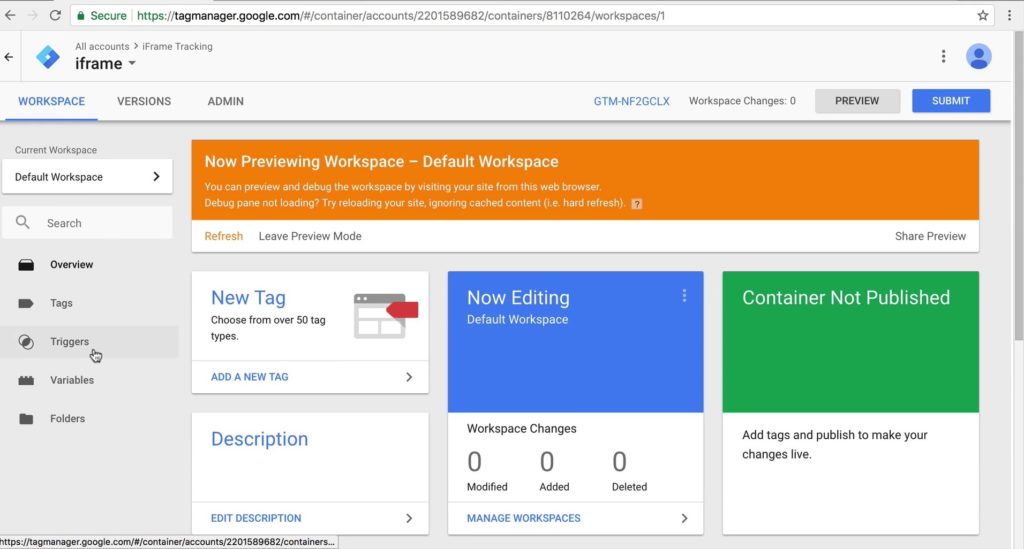Switch to the Admin tab
The image size is (1024, 549).
click(225, 101)
